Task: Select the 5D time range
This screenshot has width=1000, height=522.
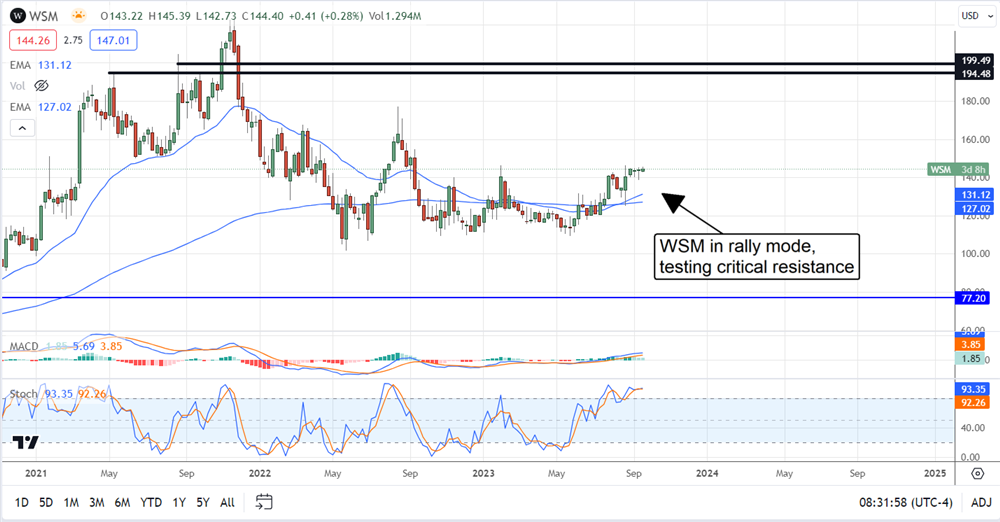Action: (46, 503)
